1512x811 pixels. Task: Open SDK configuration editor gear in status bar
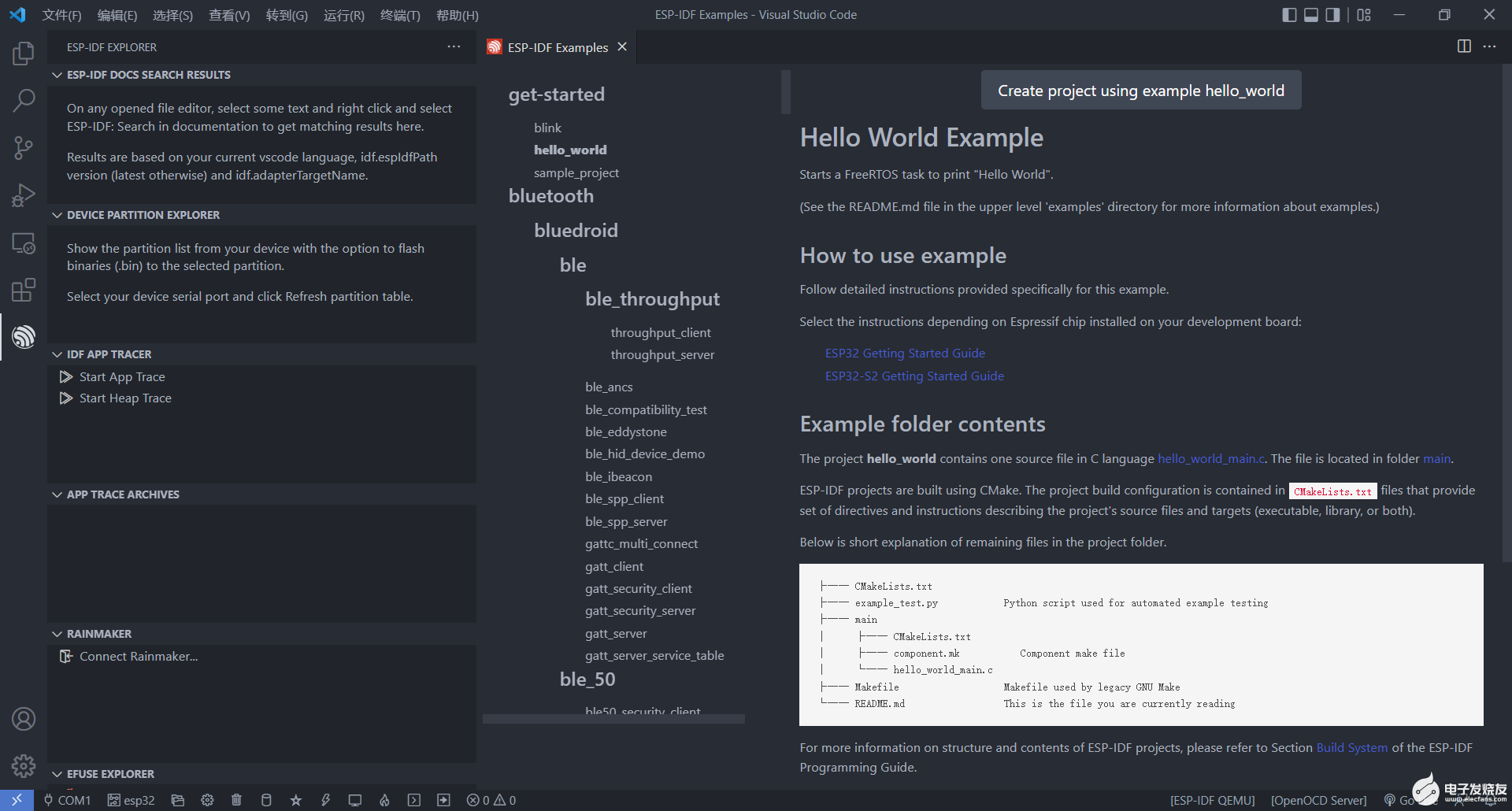pyautogui.click(x=207, y=800)
